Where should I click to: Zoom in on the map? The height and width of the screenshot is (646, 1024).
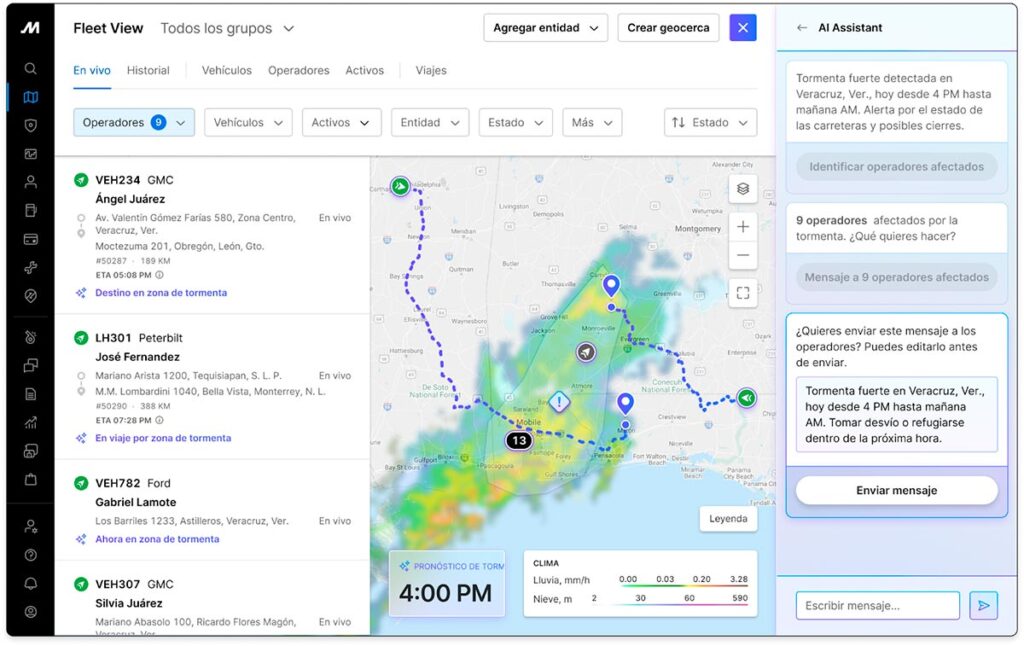[742, 227]
